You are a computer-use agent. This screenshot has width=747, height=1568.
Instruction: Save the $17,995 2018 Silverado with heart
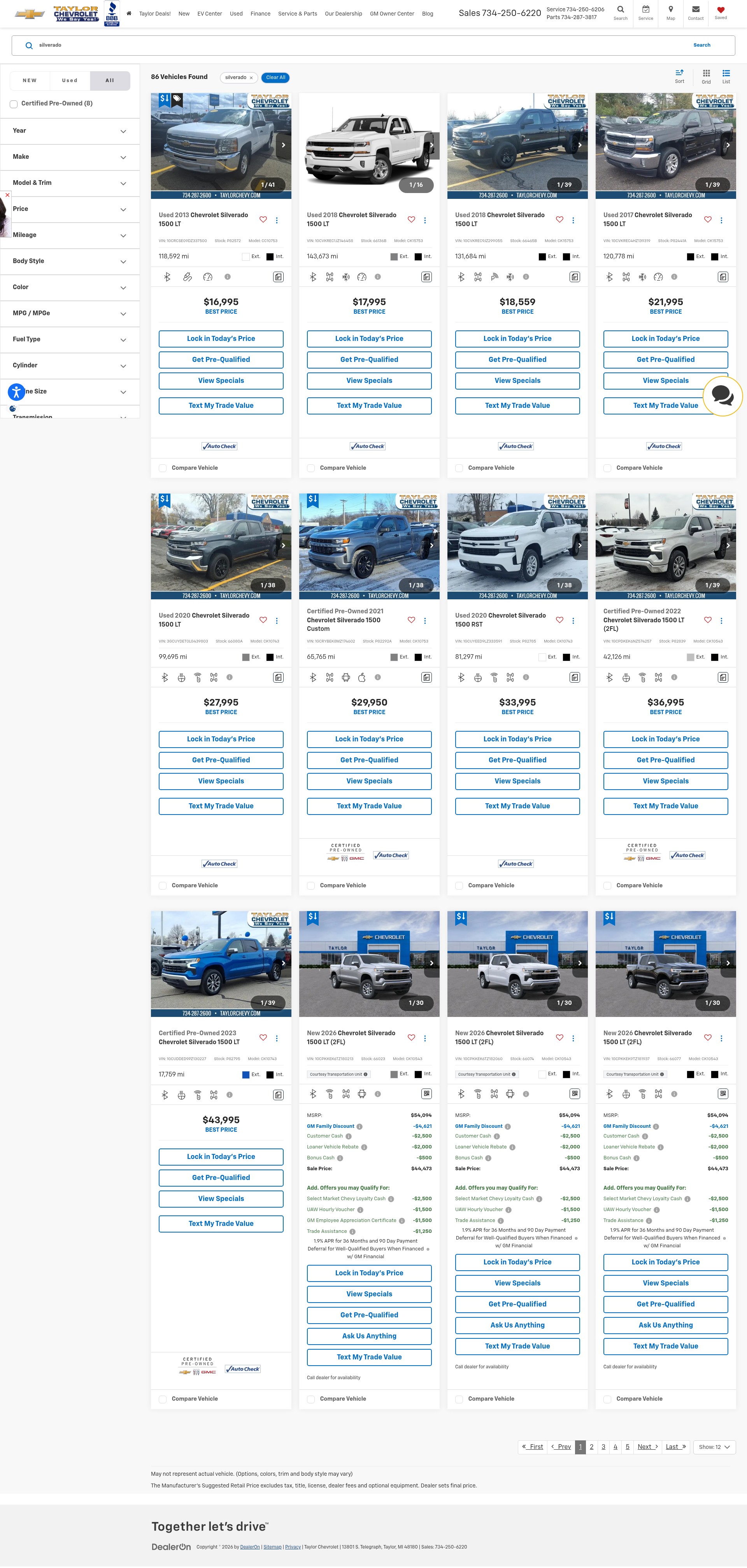tap(411, 220)
